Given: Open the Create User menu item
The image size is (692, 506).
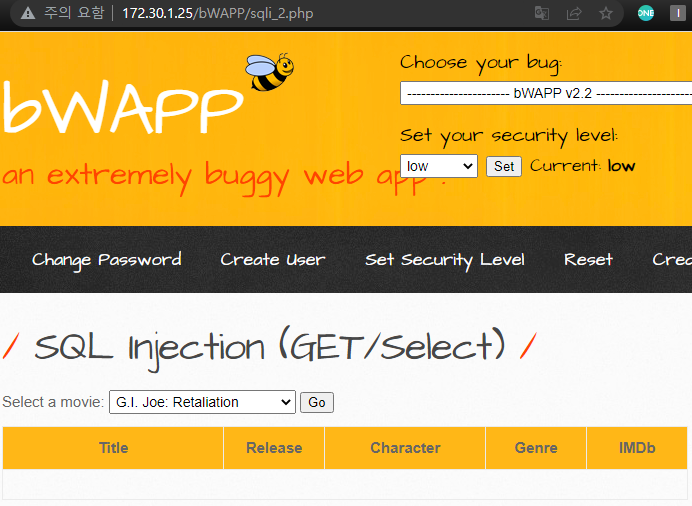Looking at the screenshot, I should (x=273, y=260).
